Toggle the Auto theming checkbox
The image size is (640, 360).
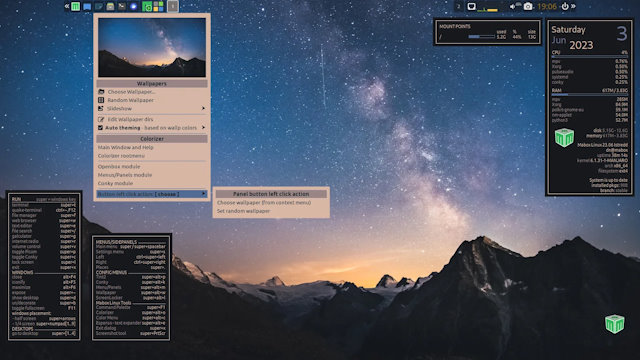point(100,128)
